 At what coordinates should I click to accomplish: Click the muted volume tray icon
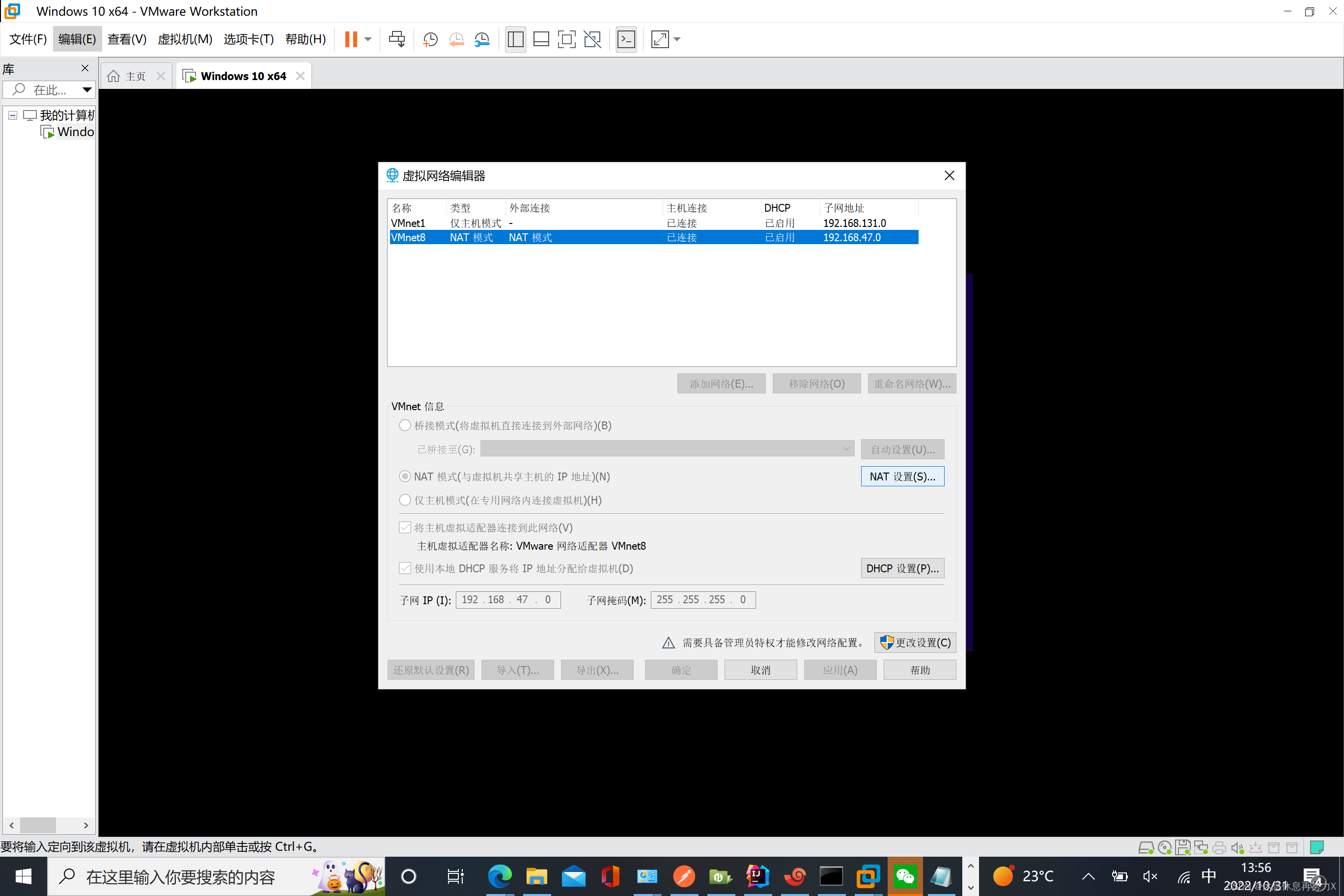point(1149,876)
